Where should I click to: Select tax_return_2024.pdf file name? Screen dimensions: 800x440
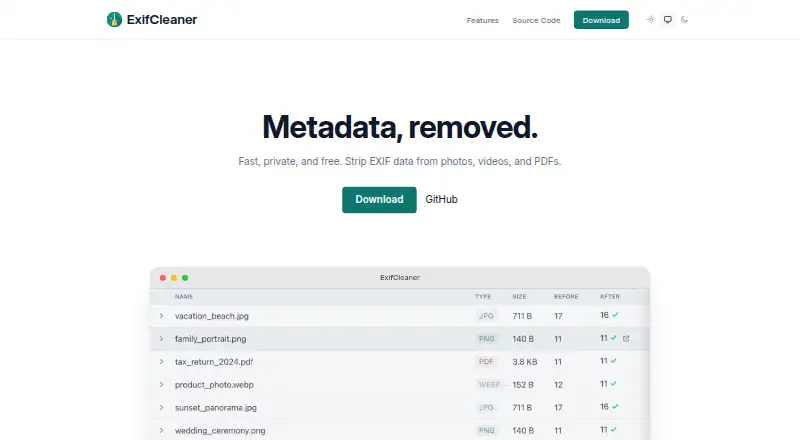(214, 362)
